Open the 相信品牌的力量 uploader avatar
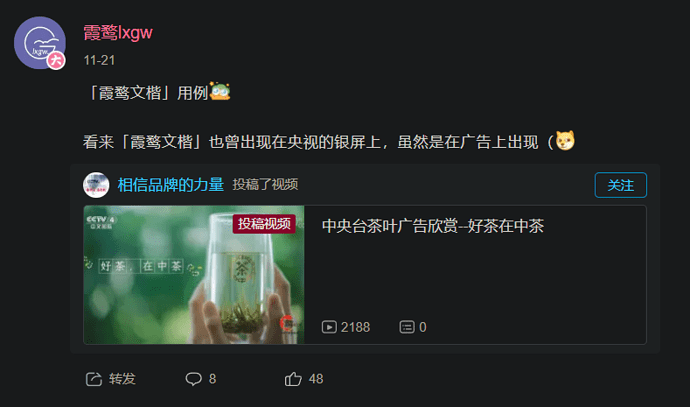The width and height of the screenshot is (690, 407). (96, 185)
